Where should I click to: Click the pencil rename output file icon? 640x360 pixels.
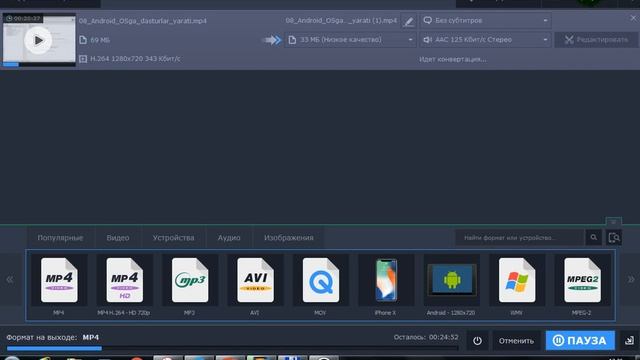(x=408, y=21)
